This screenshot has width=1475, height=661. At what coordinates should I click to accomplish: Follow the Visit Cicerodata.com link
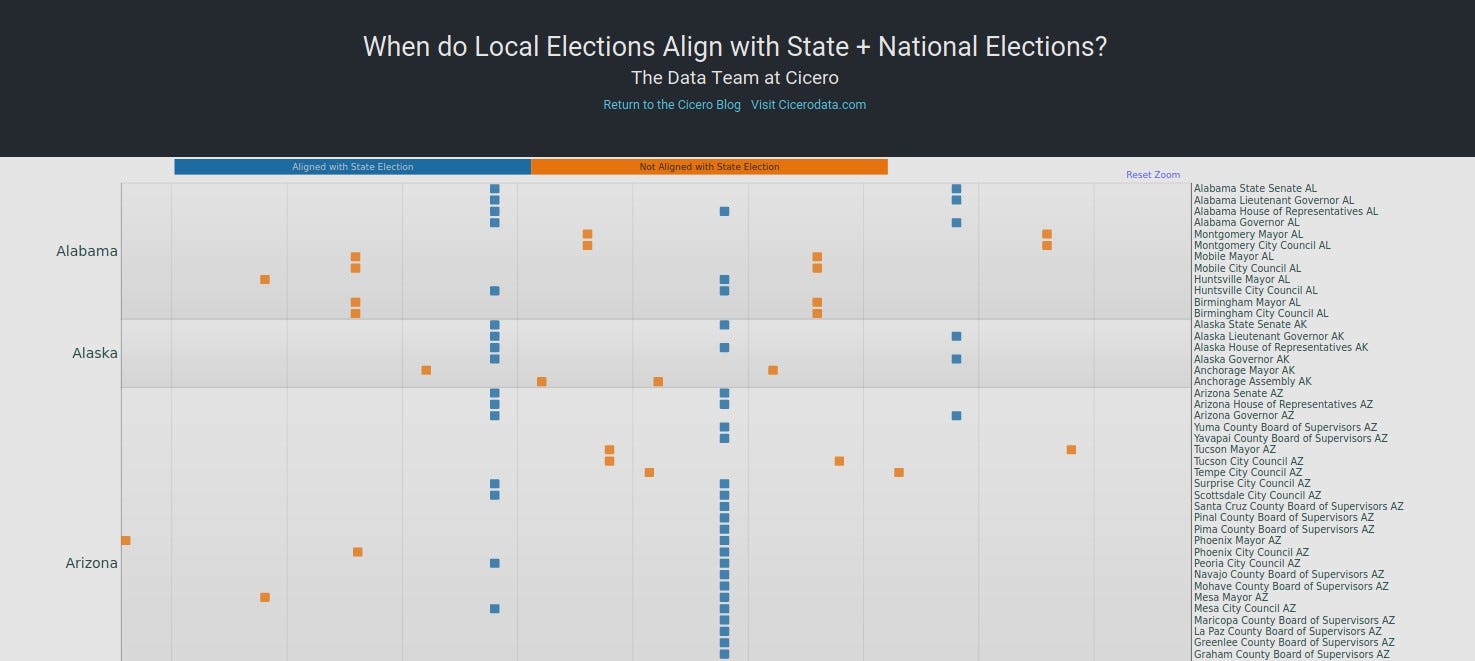pos(809,104)
